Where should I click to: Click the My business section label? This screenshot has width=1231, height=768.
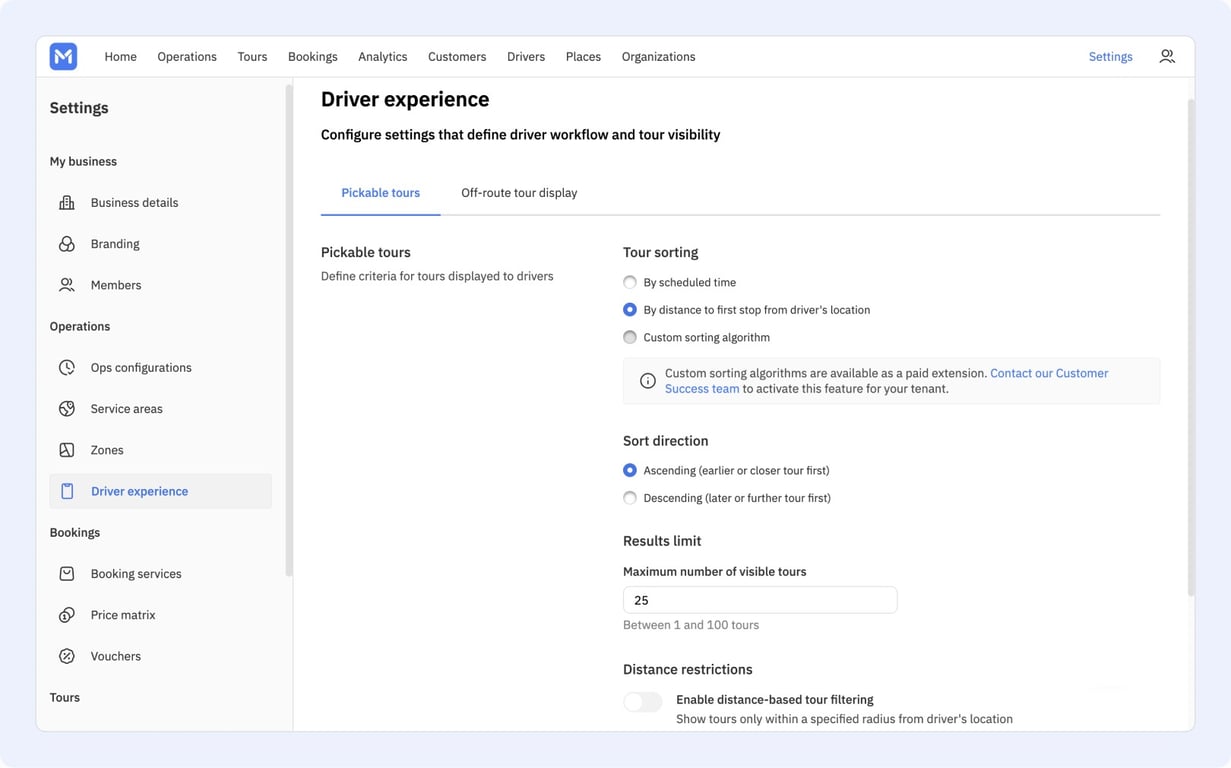click(x=83, y=161)
